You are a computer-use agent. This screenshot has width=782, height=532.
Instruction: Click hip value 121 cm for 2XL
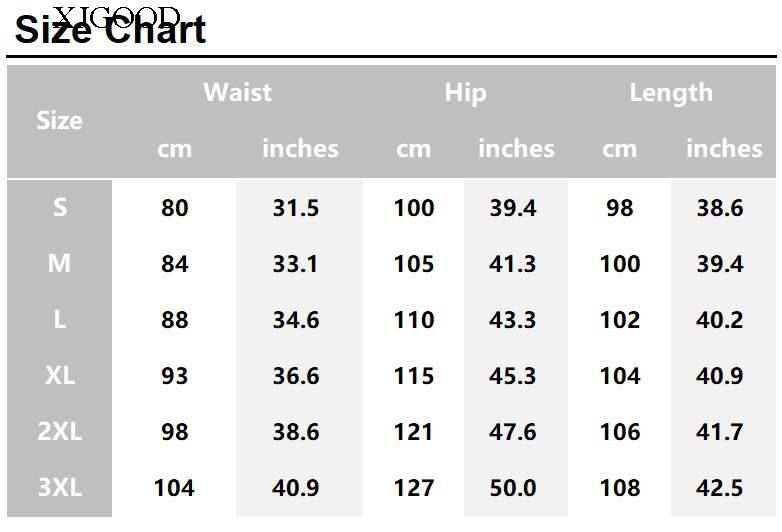[414, 432]
